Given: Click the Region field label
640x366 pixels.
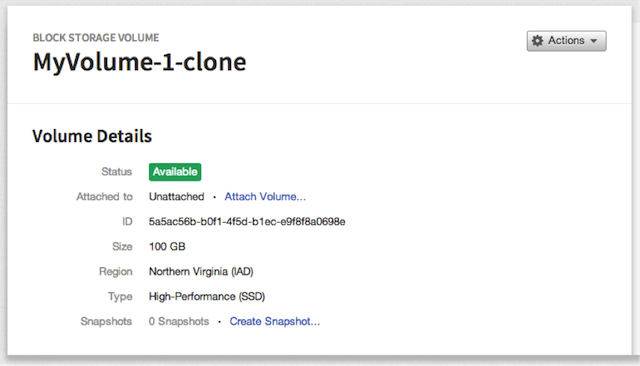Looking at the screenshot, I should pyautogui.click(x=116, y=272).
